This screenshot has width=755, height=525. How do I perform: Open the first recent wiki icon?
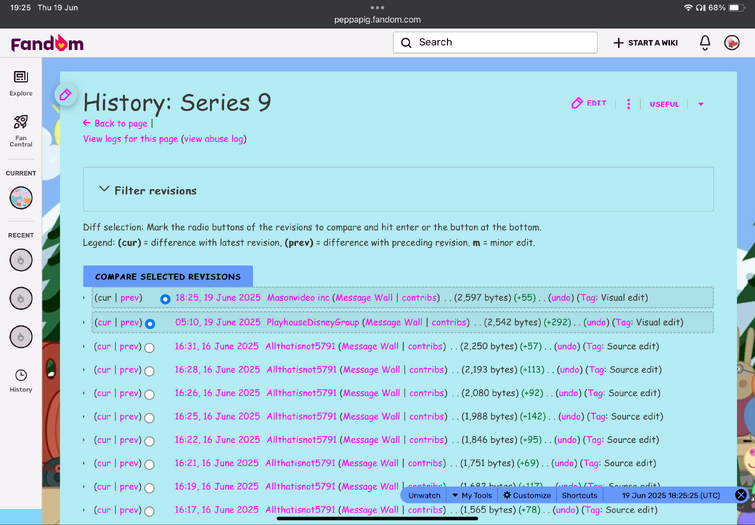coord(21,260)
